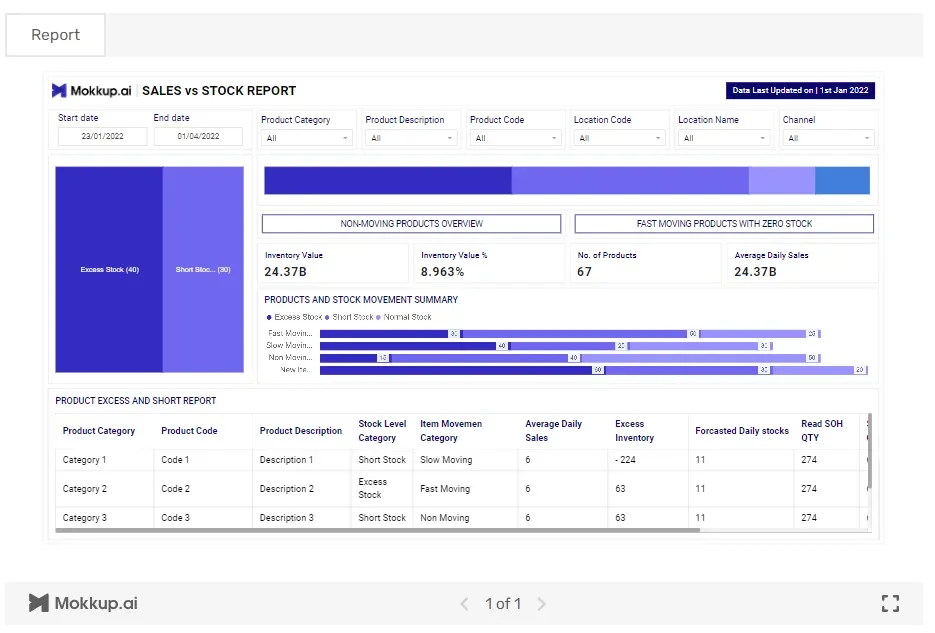The height and width of the screenshot is (633, 935).
Task: Go to next page arrow
Action: tap(541, 604)
